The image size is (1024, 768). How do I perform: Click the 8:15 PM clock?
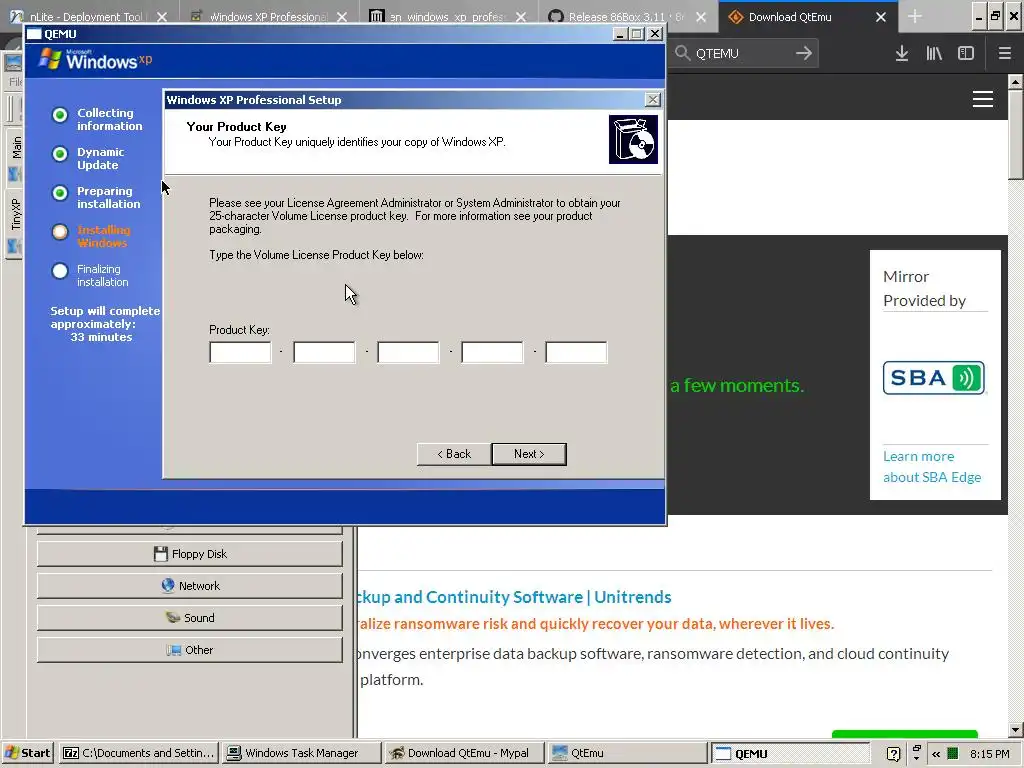coord(989,754)
